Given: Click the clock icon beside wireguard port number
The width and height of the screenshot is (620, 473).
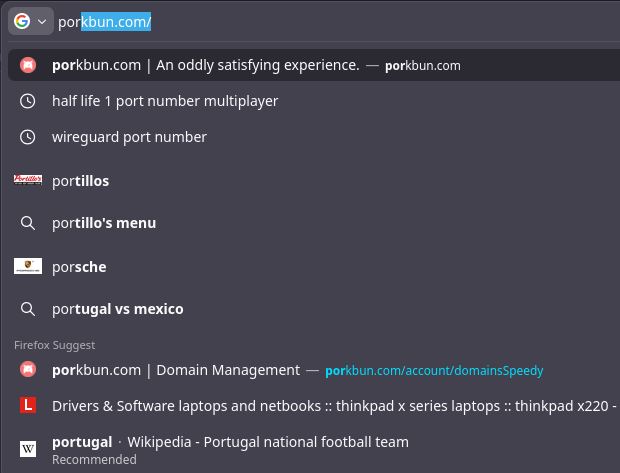Looking at the screenshot, I should (28, 137).
